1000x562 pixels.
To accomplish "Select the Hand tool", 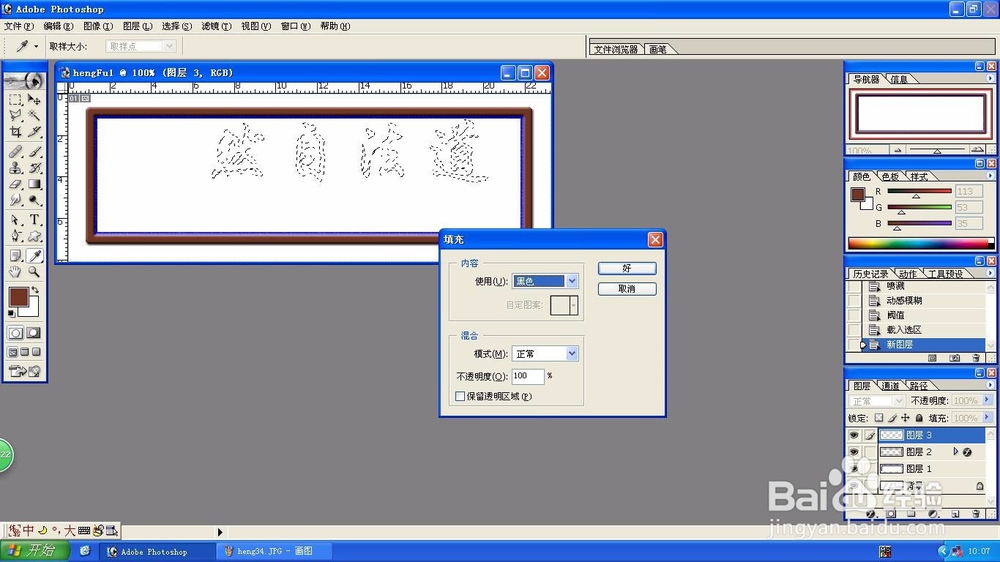I will click(x=16, y=272).
